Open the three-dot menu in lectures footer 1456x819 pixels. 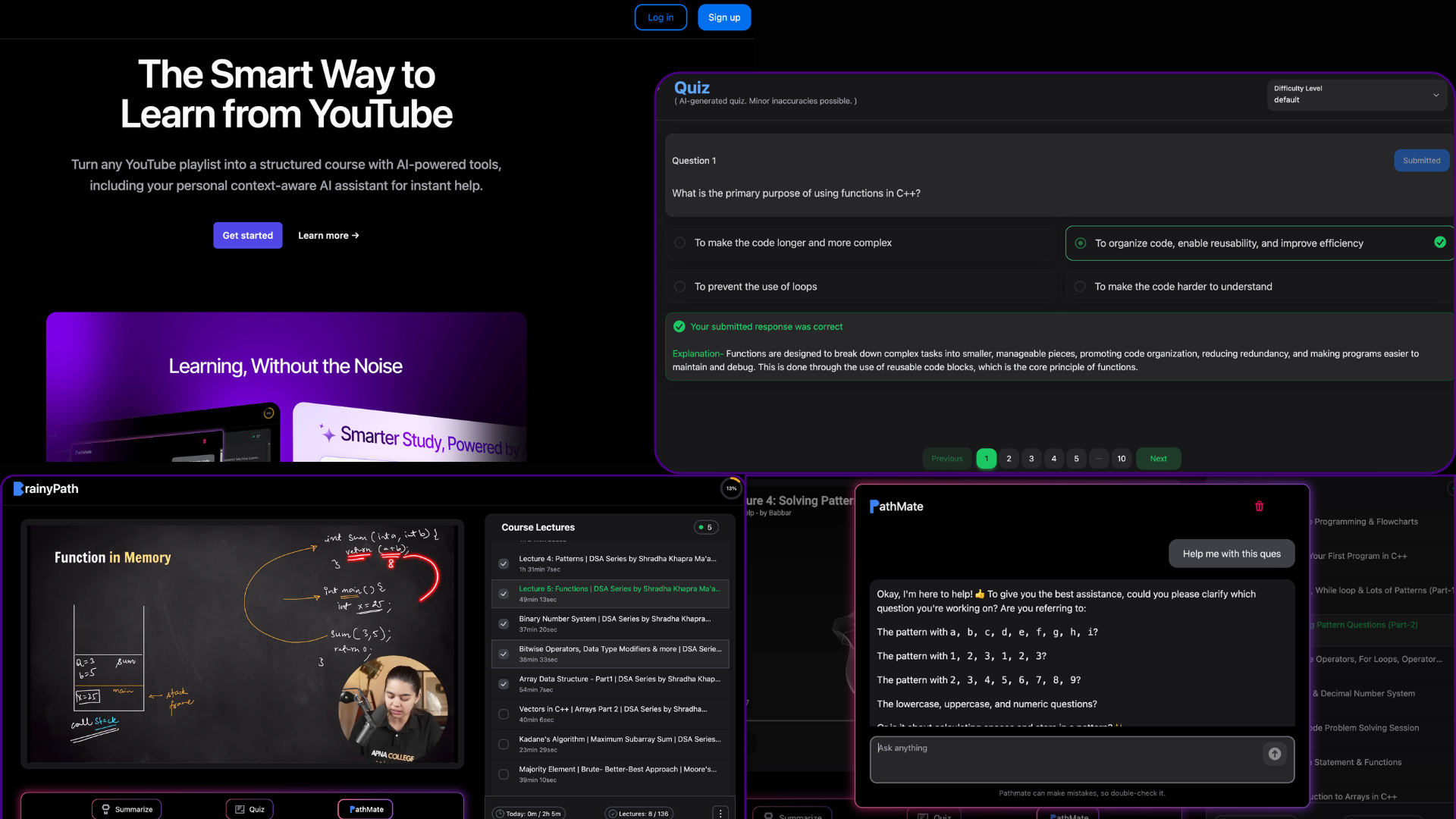(x=720, y=813)
